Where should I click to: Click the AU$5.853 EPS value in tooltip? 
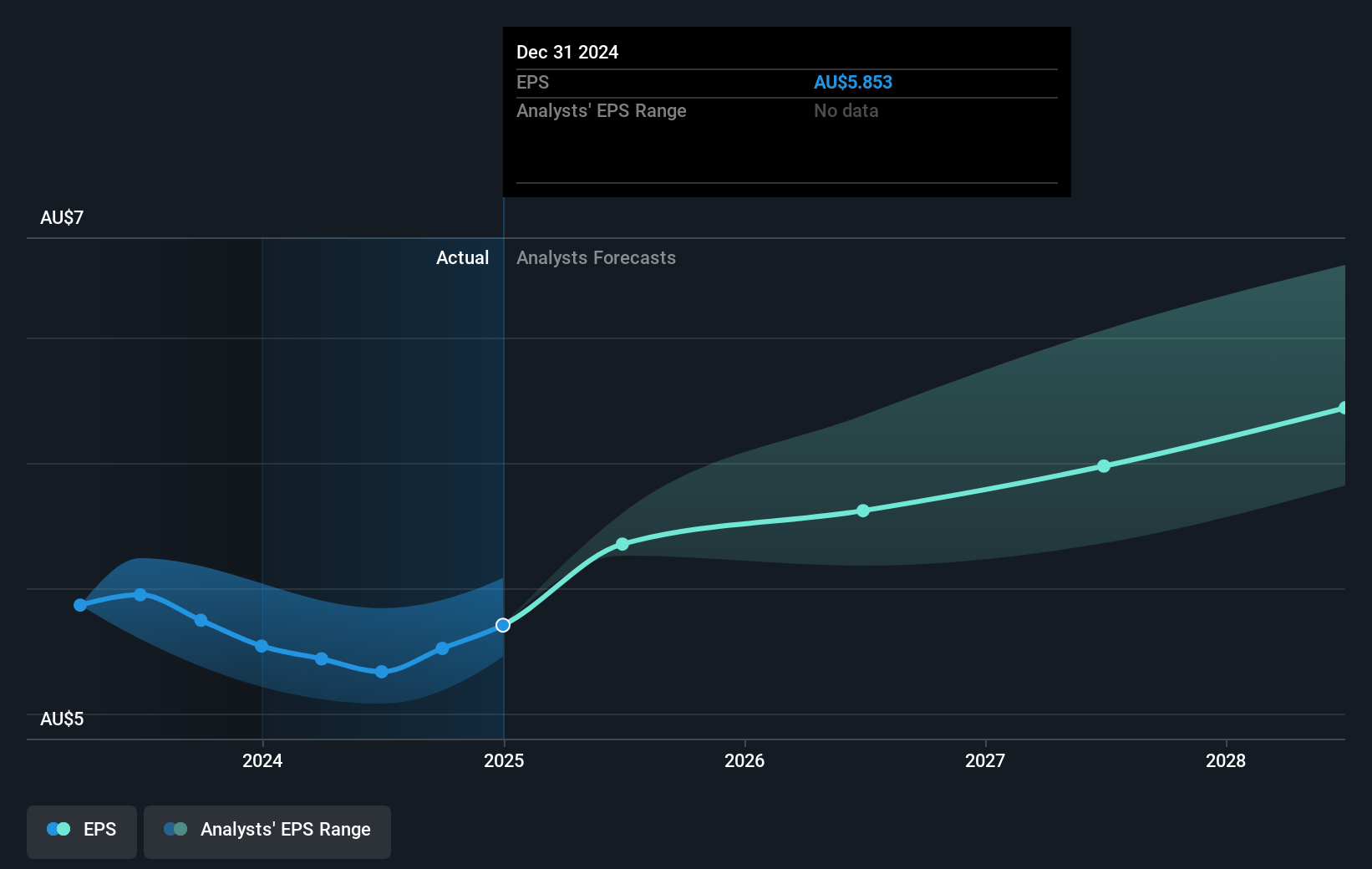pyautogui.click(x=853, y=82)
